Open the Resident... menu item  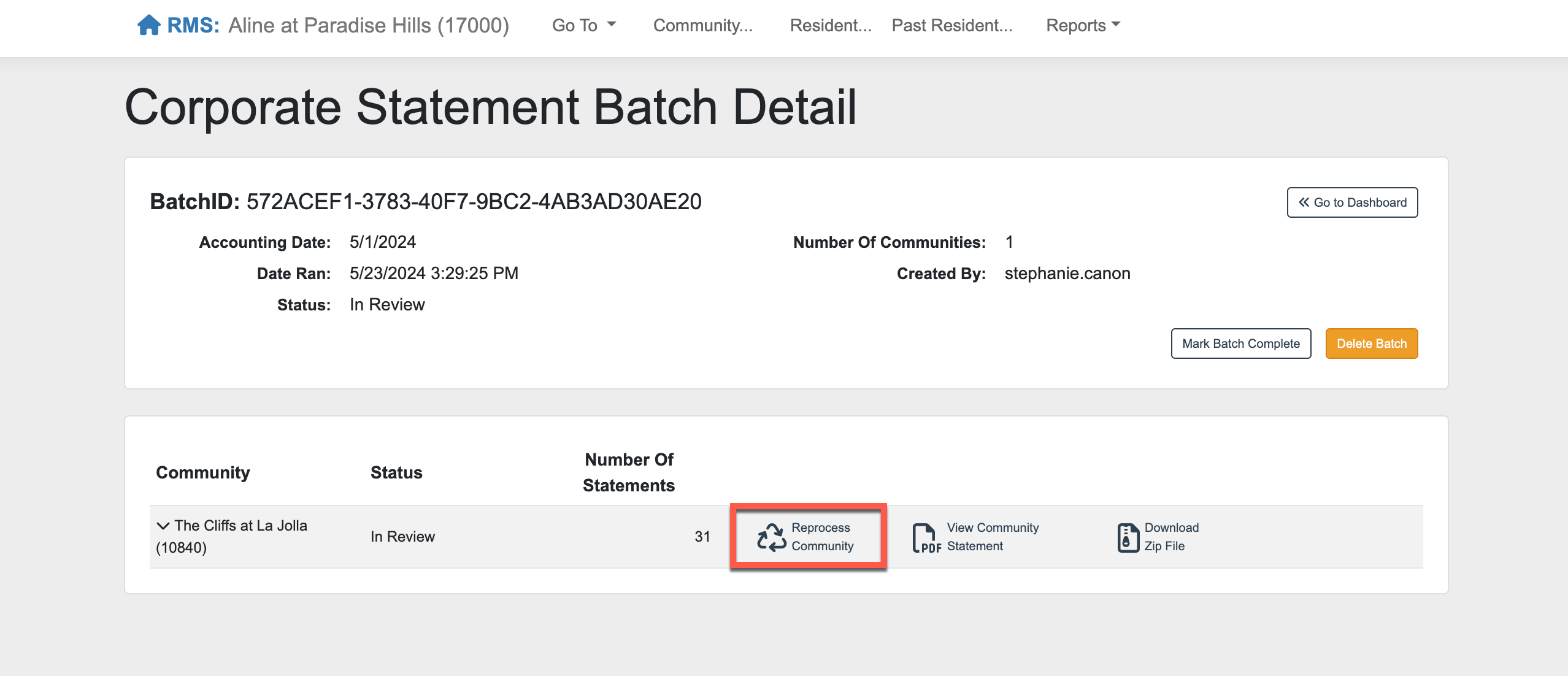830,25
